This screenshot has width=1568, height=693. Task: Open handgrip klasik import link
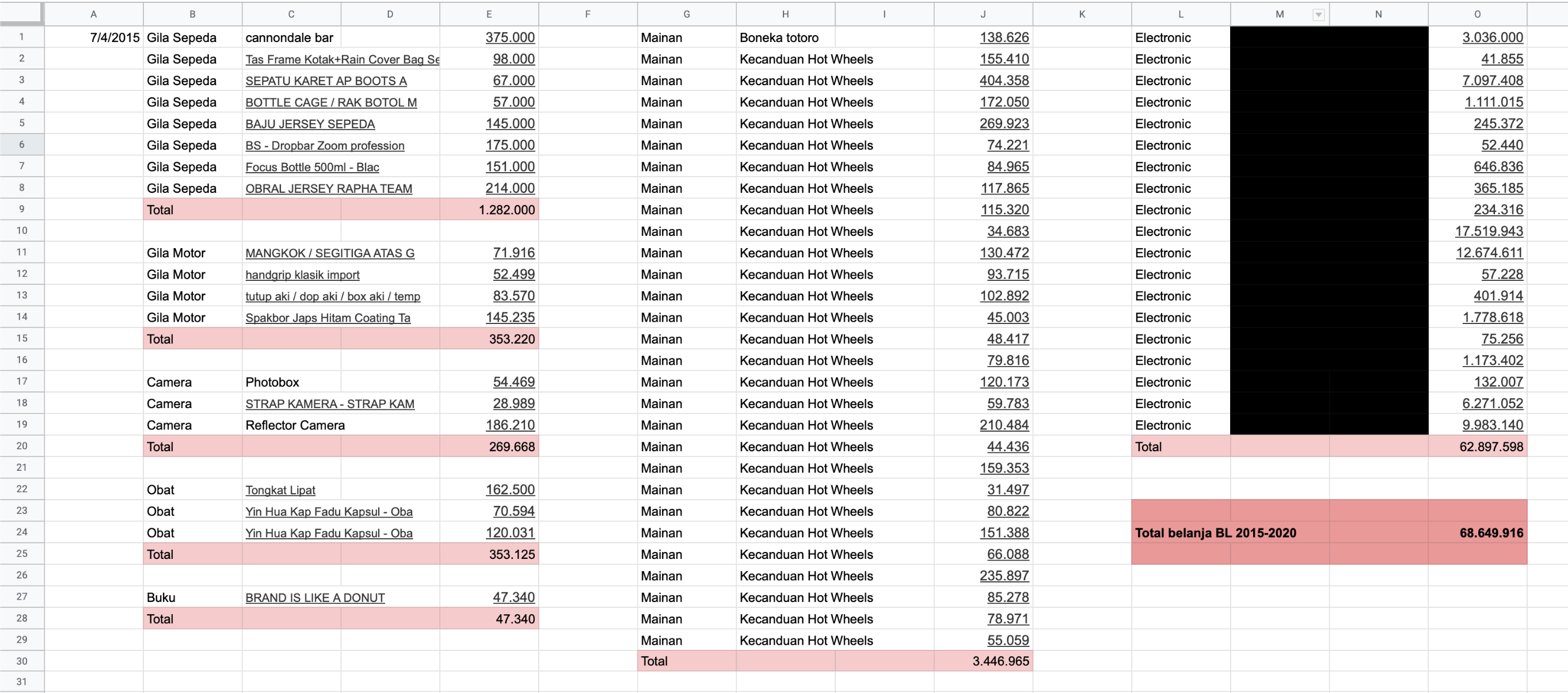tap(302, 275)
